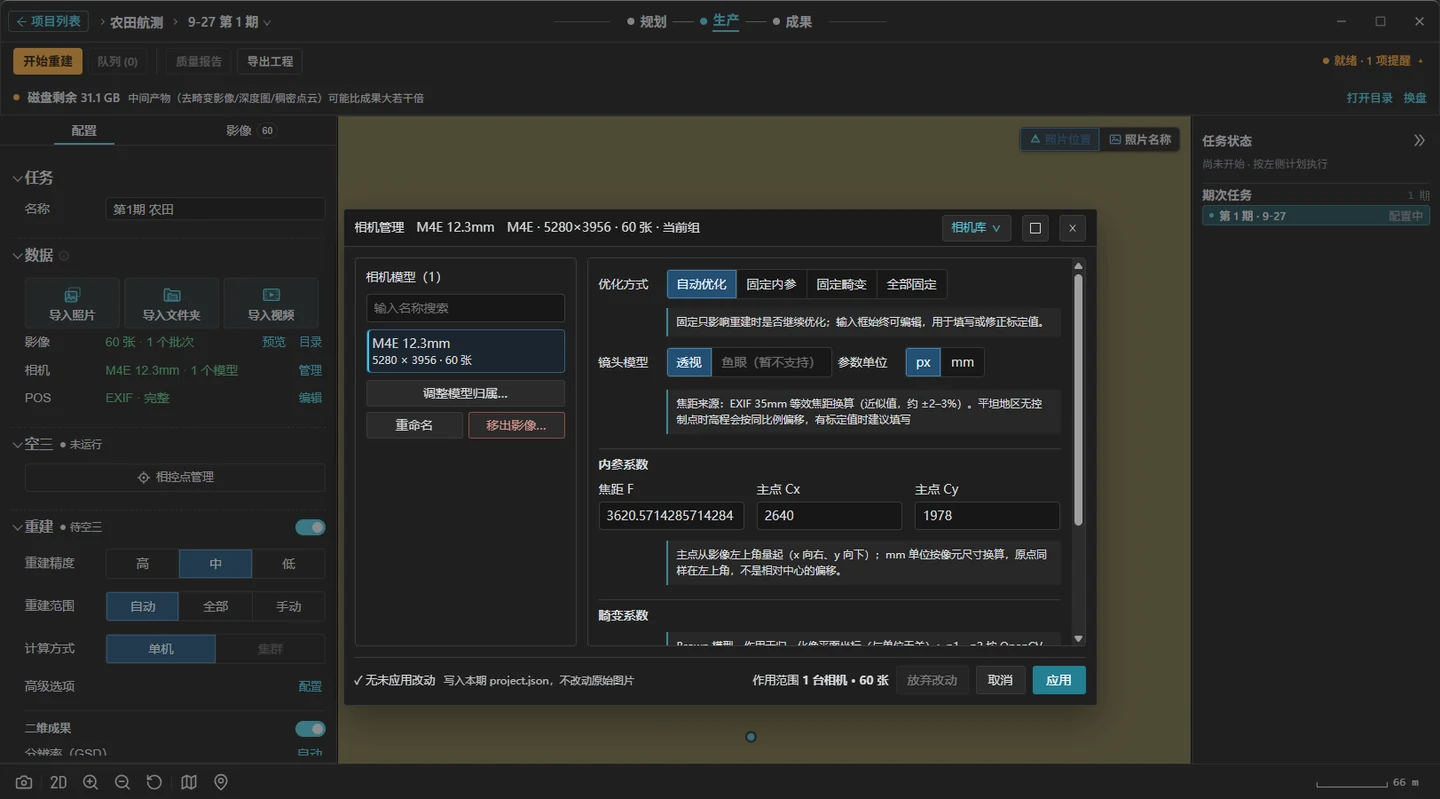Switch to 2D view mode

[58, 782]
